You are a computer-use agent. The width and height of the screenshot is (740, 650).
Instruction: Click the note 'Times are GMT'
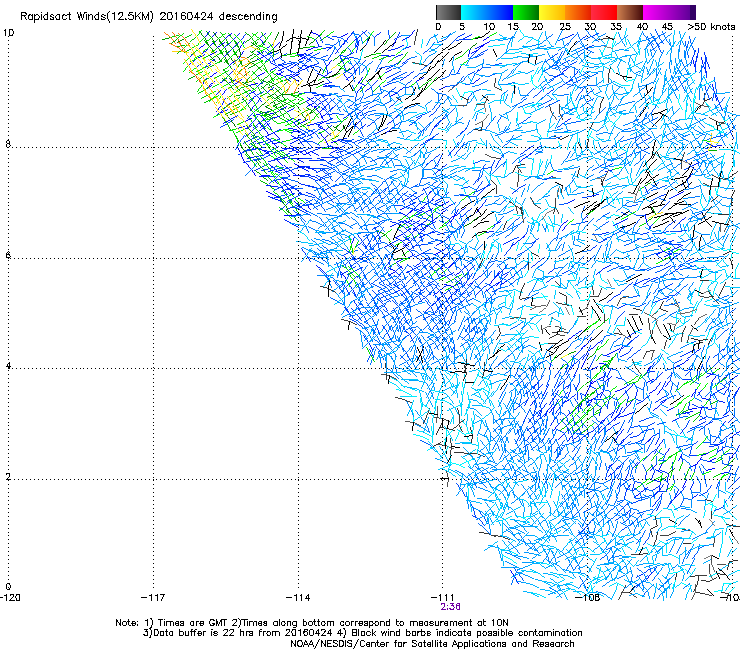coord(193,623)
